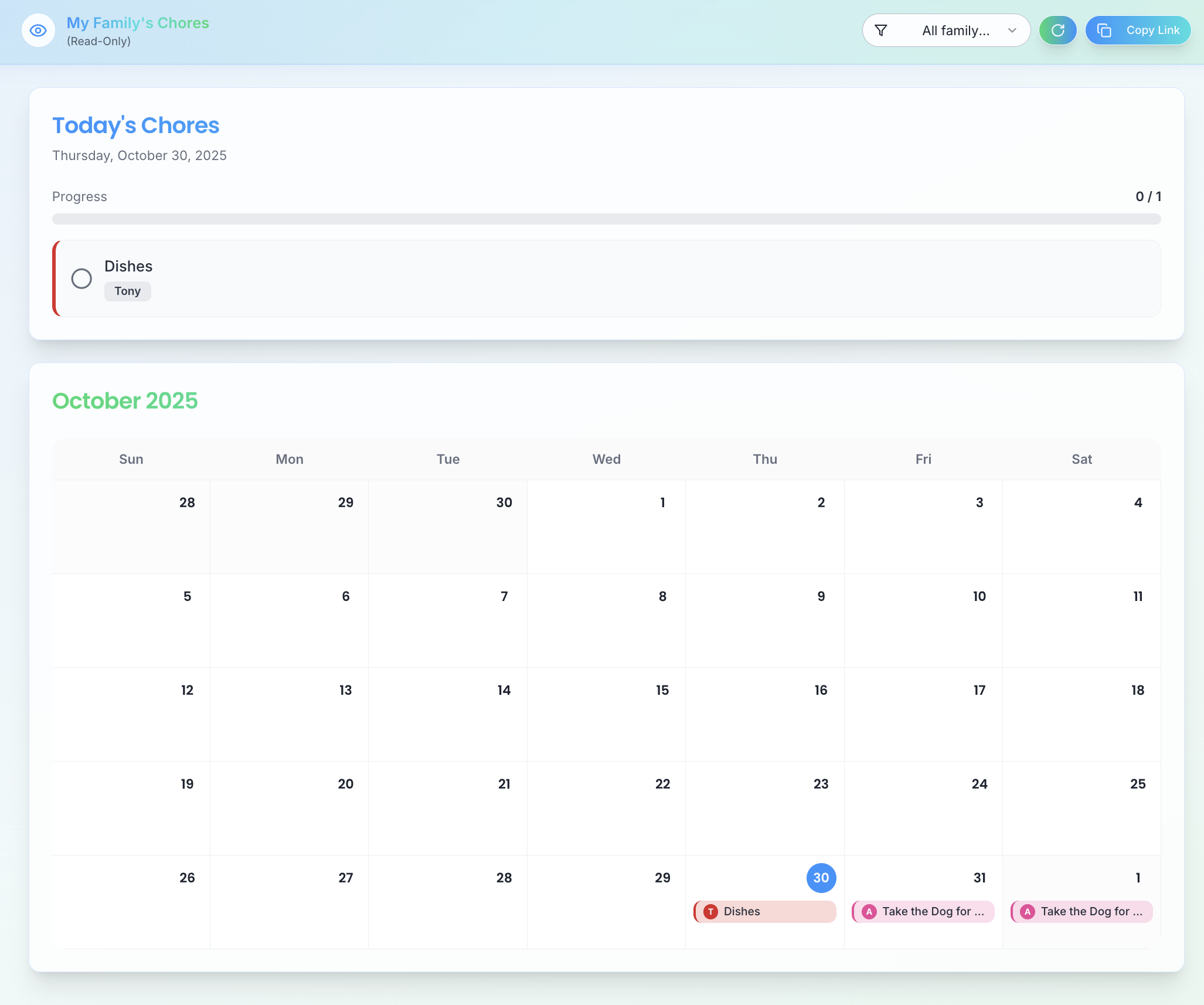
Task: Click the A avatar on November 1 dog event
Action: click(1027, 911)
